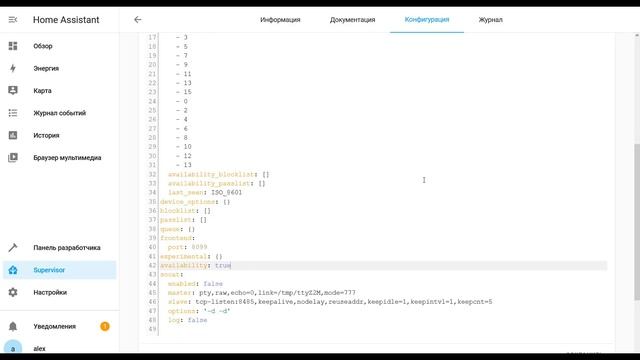Open the История chart icon
This screenshot has height=360, width=640.
13,135
